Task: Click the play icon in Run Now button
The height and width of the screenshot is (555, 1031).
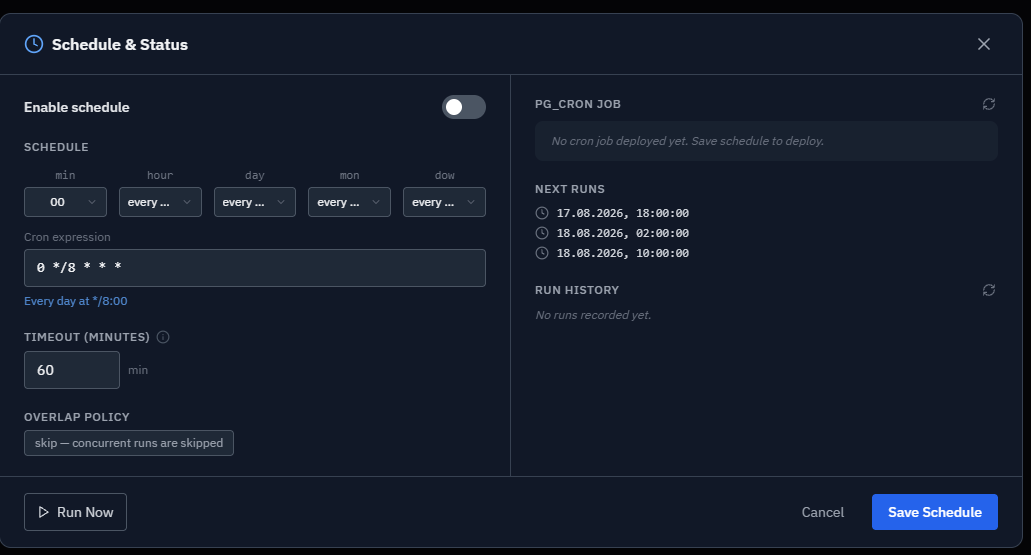Action: pos(43,512)
